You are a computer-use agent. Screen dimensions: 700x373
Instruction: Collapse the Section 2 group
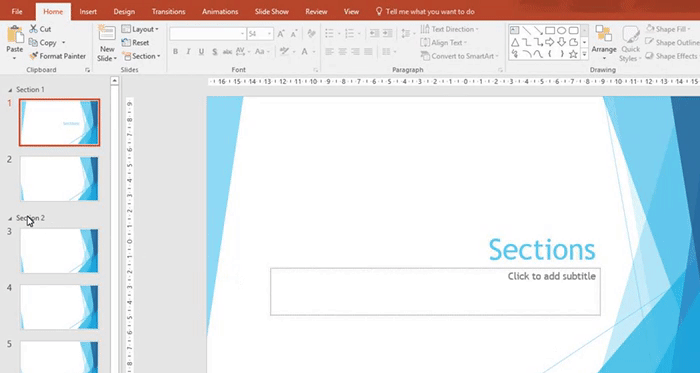coord(10,219)
